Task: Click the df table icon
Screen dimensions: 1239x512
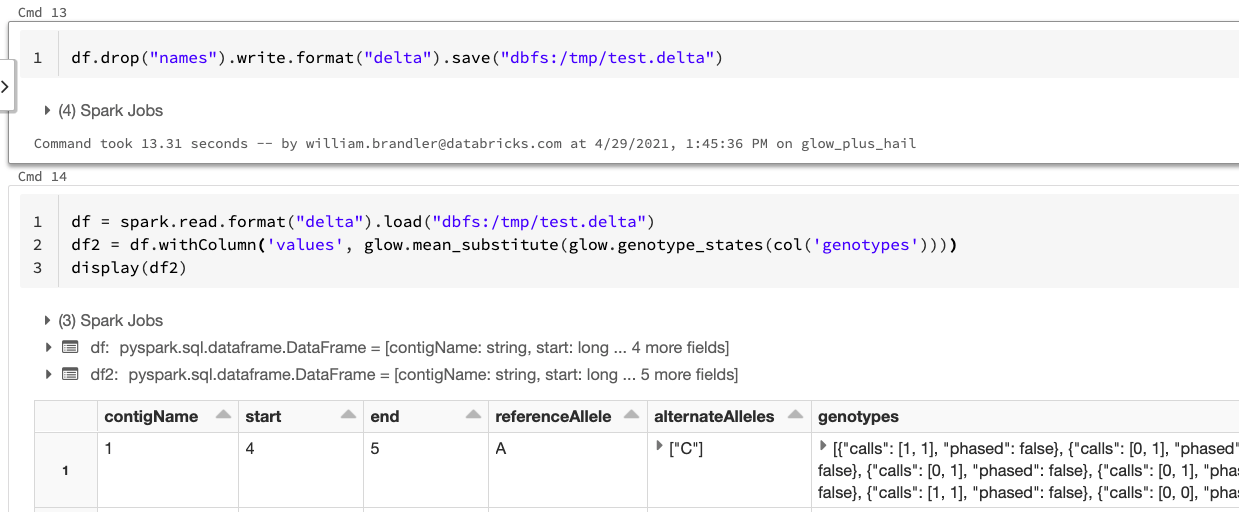Action: pyautogui.click(x=70, y=348)
